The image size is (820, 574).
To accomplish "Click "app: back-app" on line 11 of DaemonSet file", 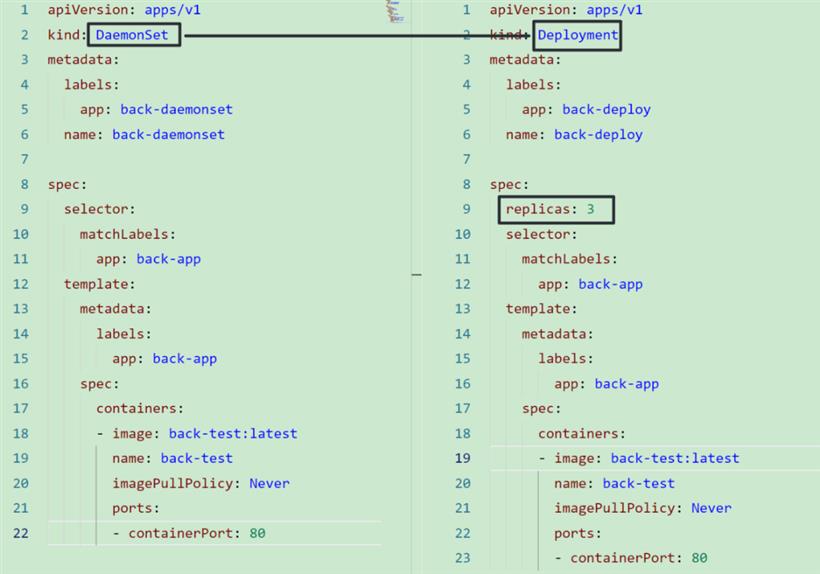I will pyautogui.click(x=149, y=259).
